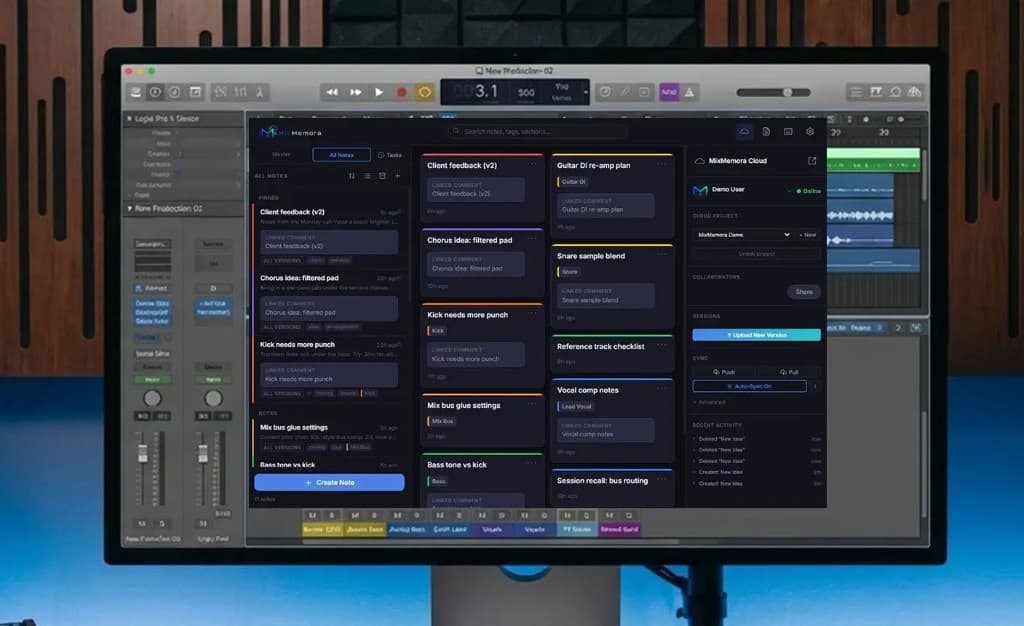Viewport: 1024px width, 626px height.
Task: Click the New project button beside dropdown
Action: (808, 234)
